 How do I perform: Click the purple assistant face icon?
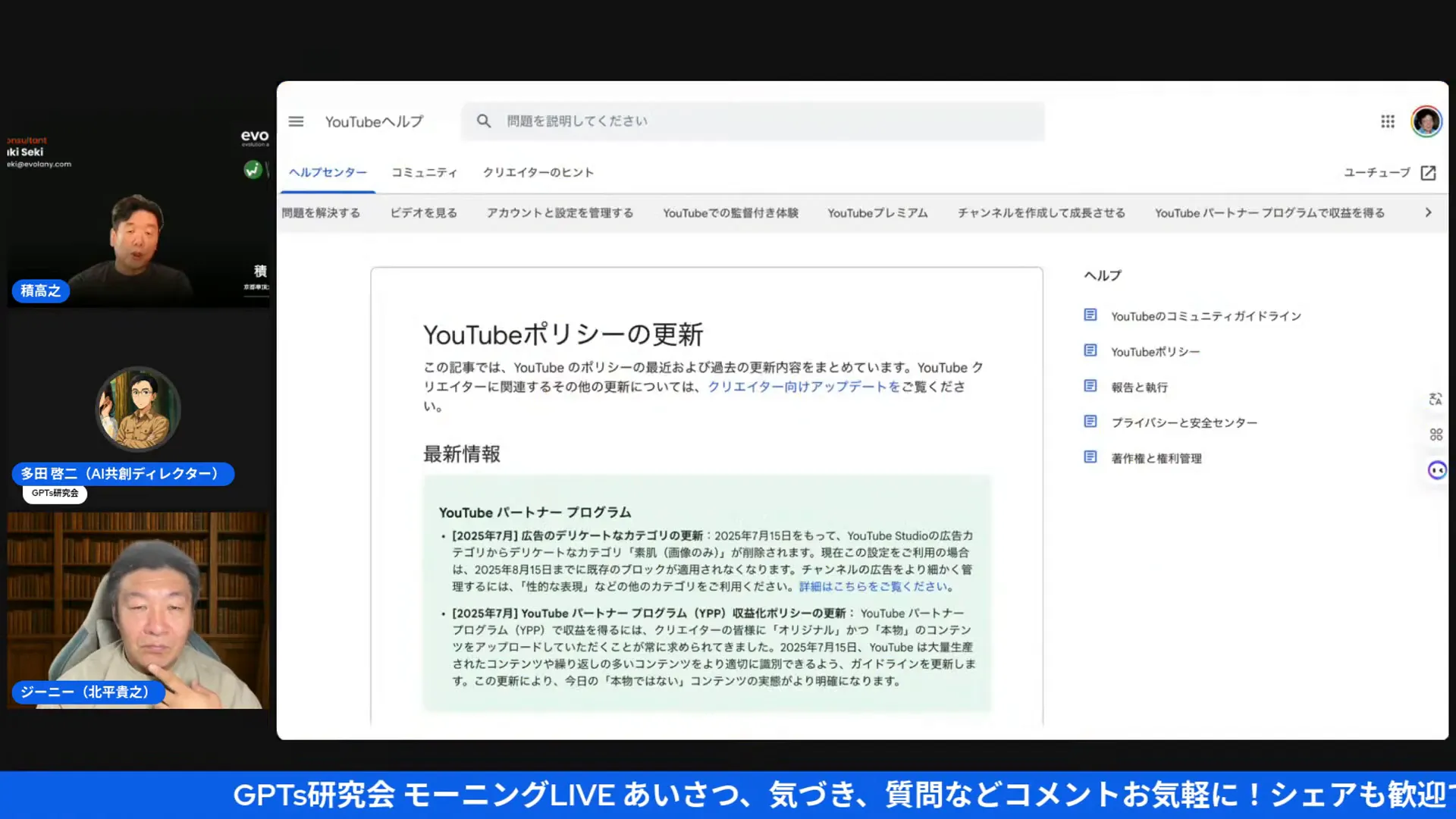click(1436, 470)
